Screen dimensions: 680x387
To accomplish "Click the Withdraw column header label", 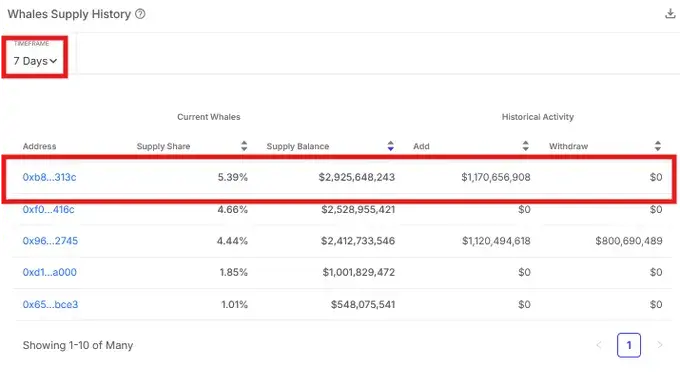I will pos(569,146).
